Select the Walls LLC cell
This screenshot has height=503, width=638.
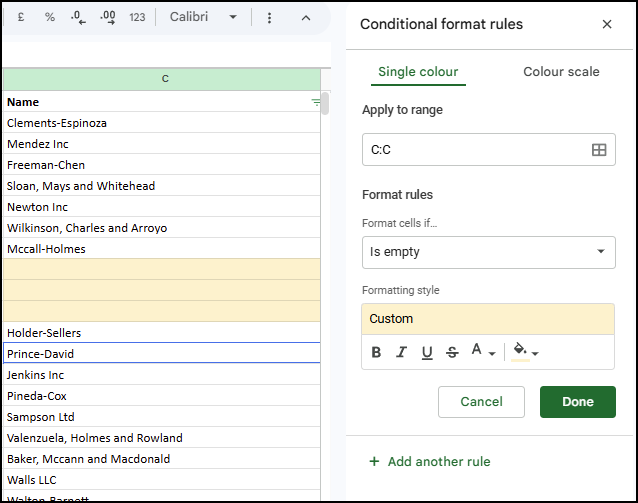[x=162, y=480]
